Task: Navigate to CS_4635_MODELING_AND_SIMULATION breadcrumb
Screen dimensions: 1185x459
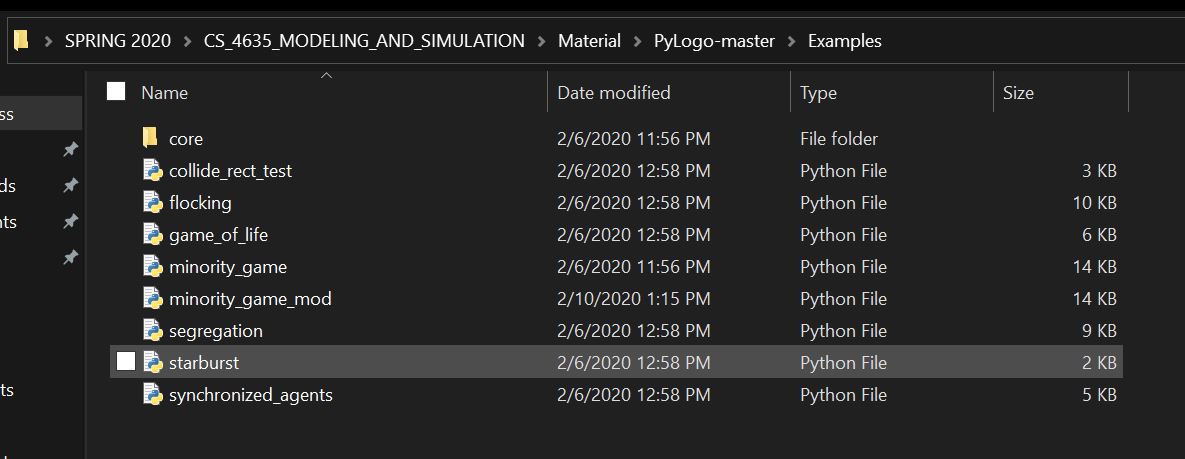Action: [x=364, y=41]
